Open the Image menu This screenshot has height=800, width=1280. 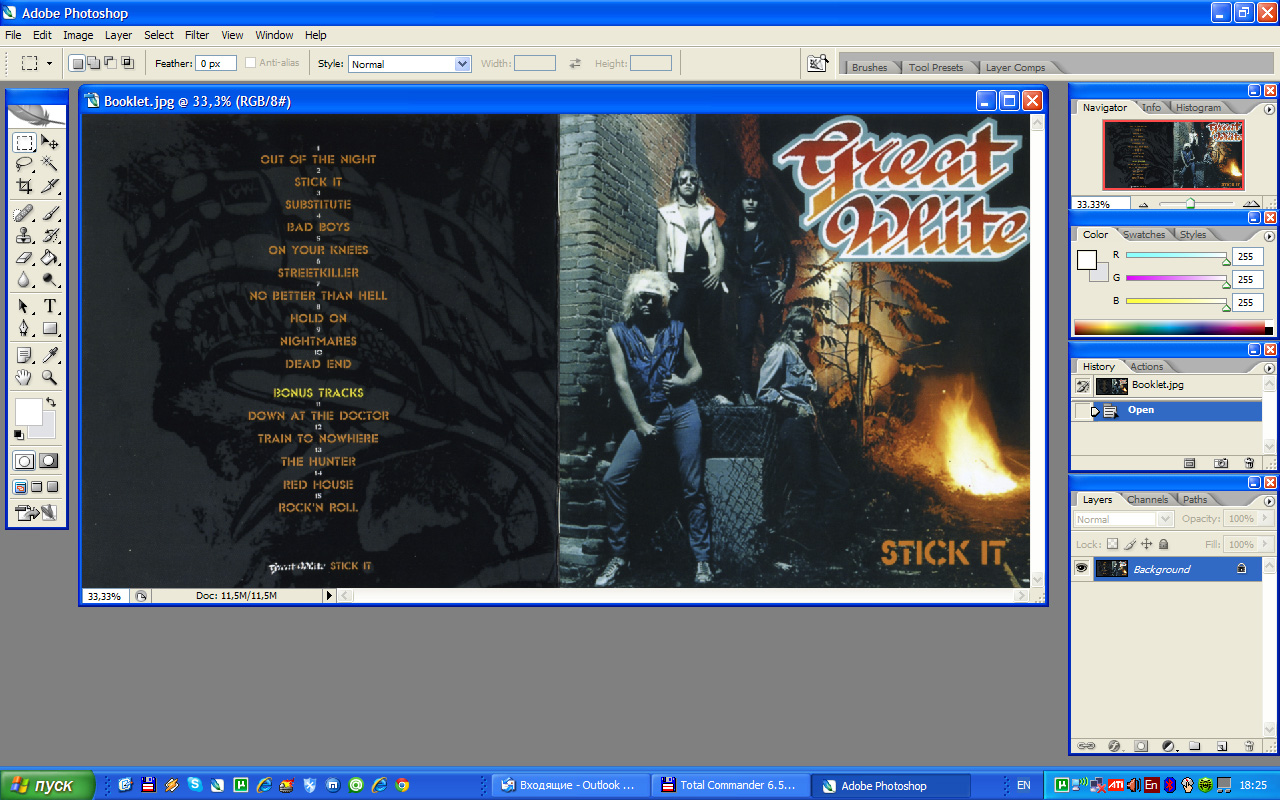(x=78, y=35)
